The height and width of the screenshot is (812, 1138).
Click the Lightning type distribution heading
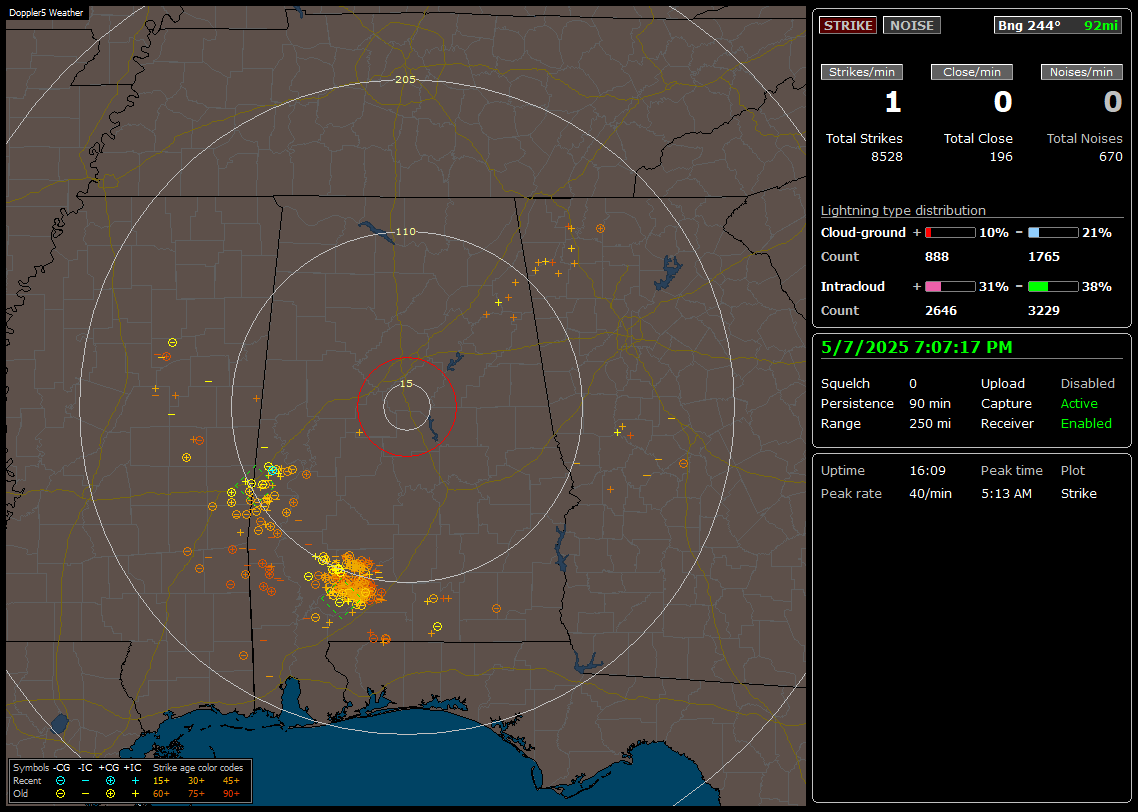(x=903, y=210)
